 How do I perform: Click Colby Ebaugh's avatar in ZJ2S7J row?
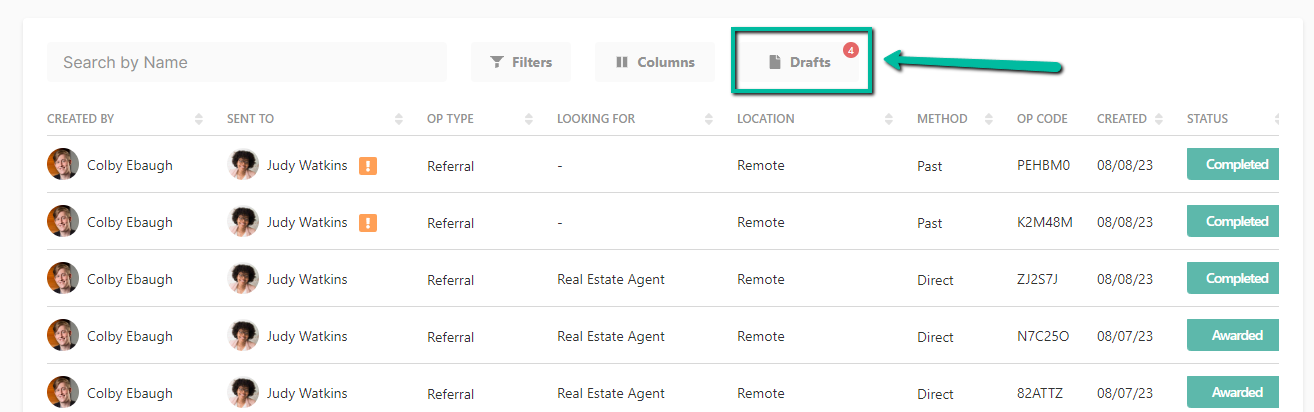click(63, 279)
